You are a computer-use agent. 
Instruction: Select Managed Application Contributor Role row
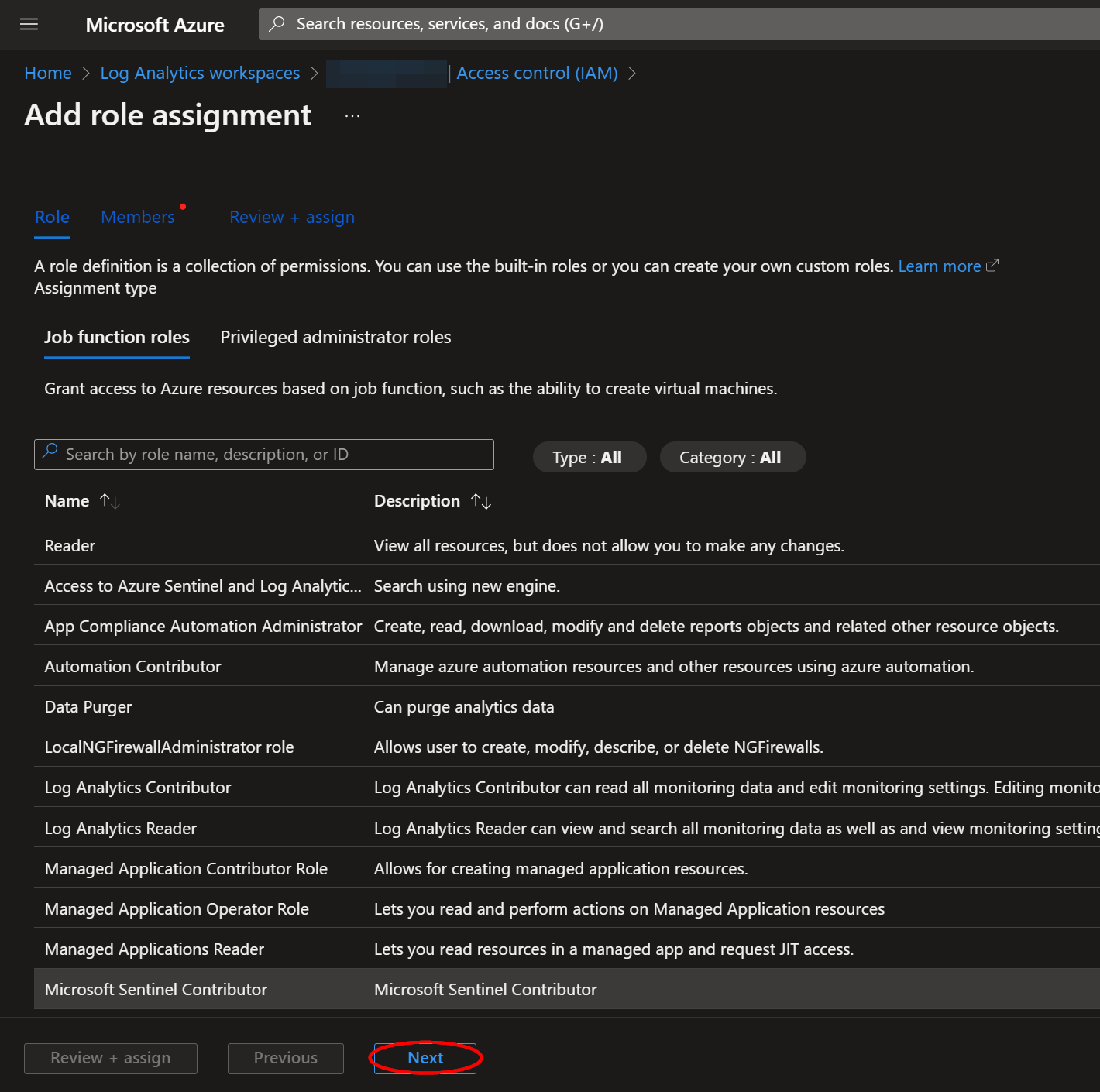tap(567, 868)
